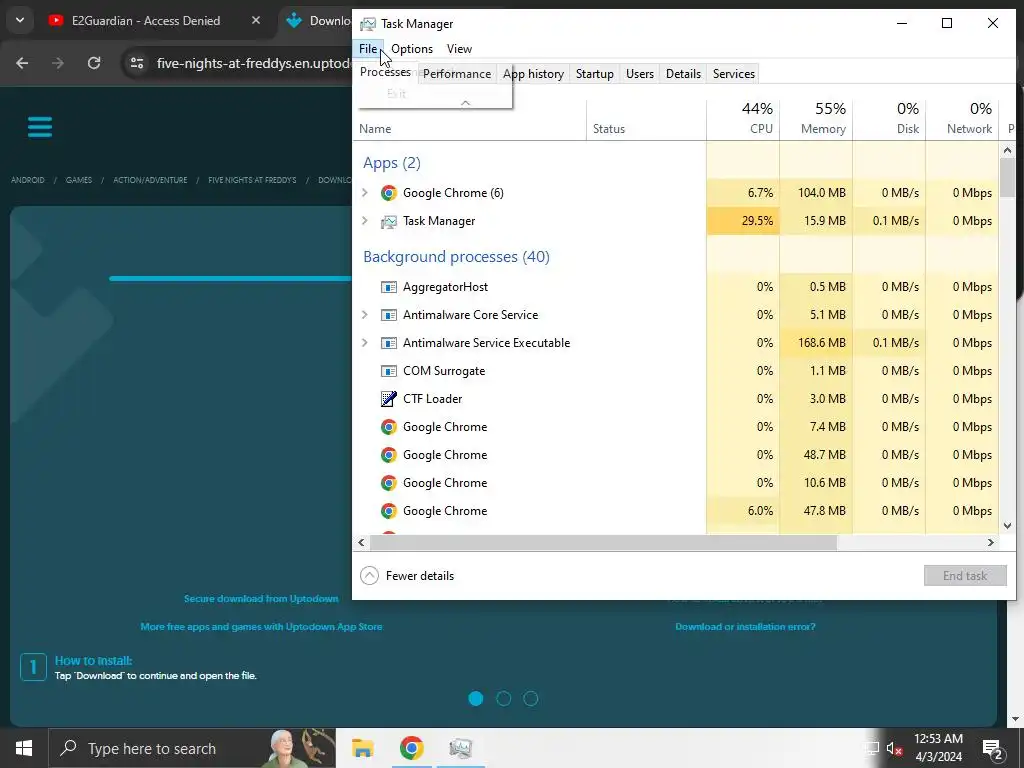Switch to the Details tab
This screenshot has height=768, width=1024.
tap(683, 74)
